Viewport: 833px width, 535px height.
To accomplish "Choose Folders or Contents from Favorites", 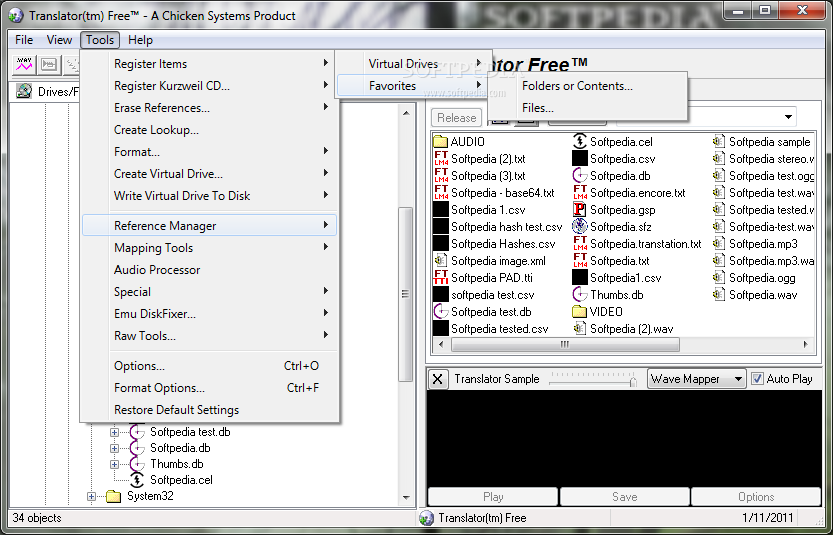I will click(588, 86).
